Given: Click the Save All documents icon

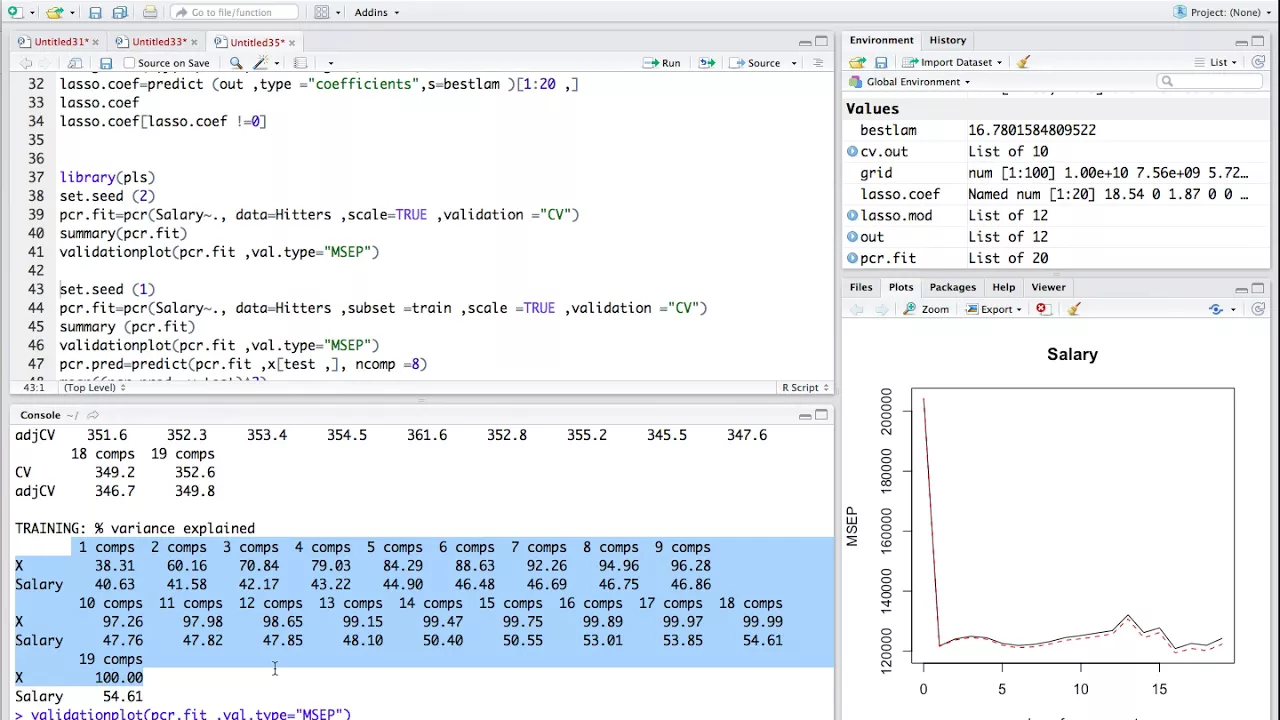Looking at the screenshot, I should [119, 12].
